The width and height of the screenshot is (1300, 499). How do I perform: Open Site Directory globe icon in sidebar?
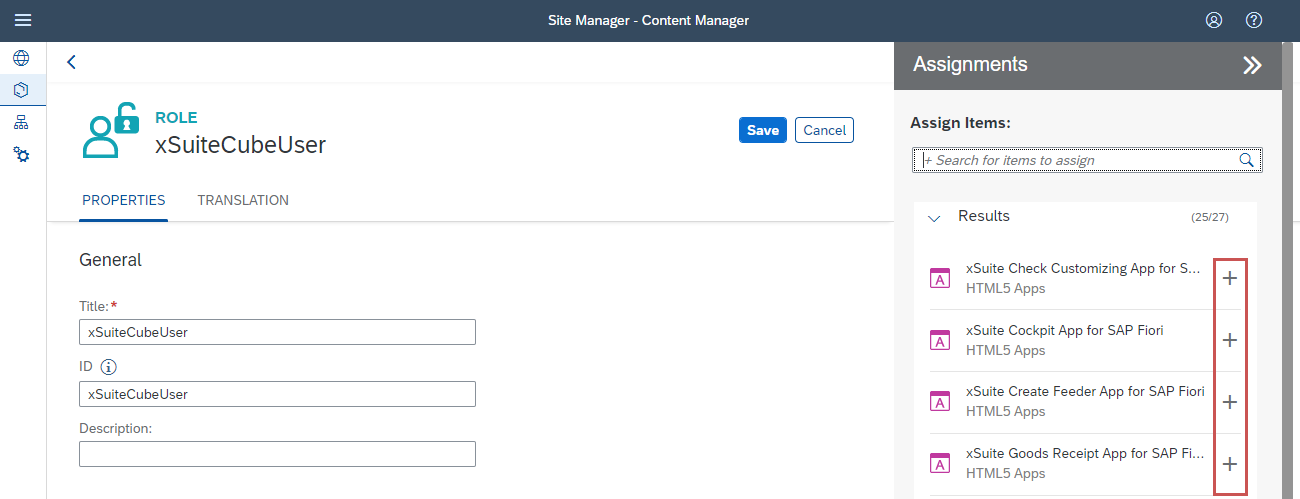coord(21,58)
